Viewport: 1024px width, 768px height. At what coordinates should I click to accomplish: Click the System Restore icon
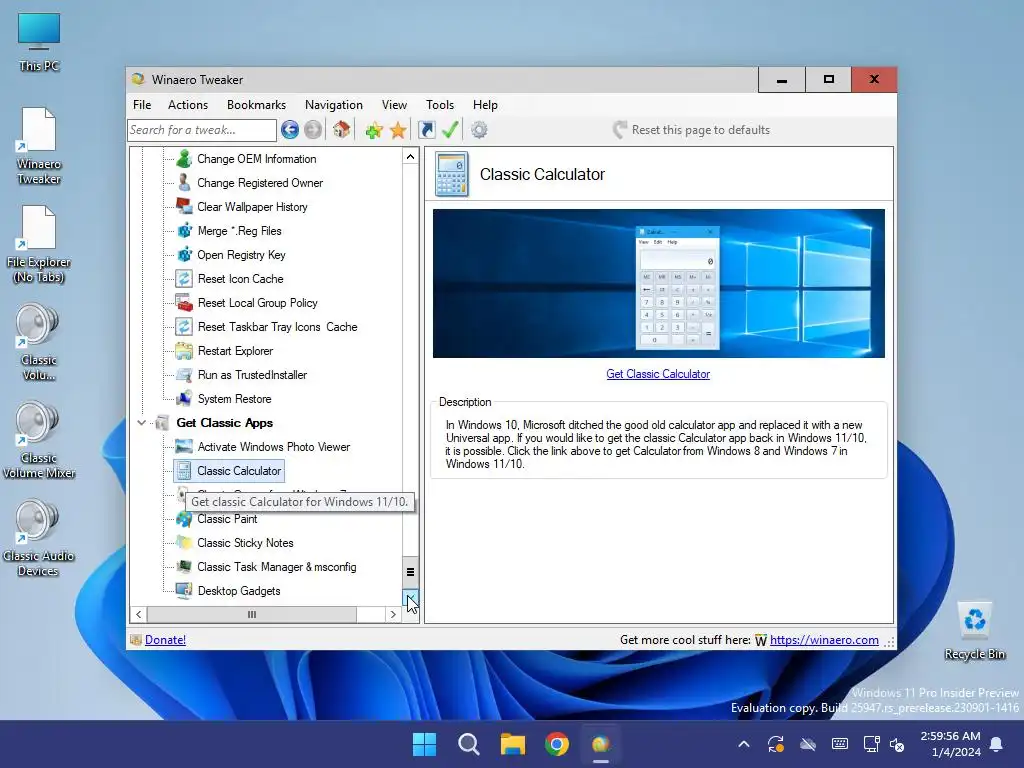point(184,398)
